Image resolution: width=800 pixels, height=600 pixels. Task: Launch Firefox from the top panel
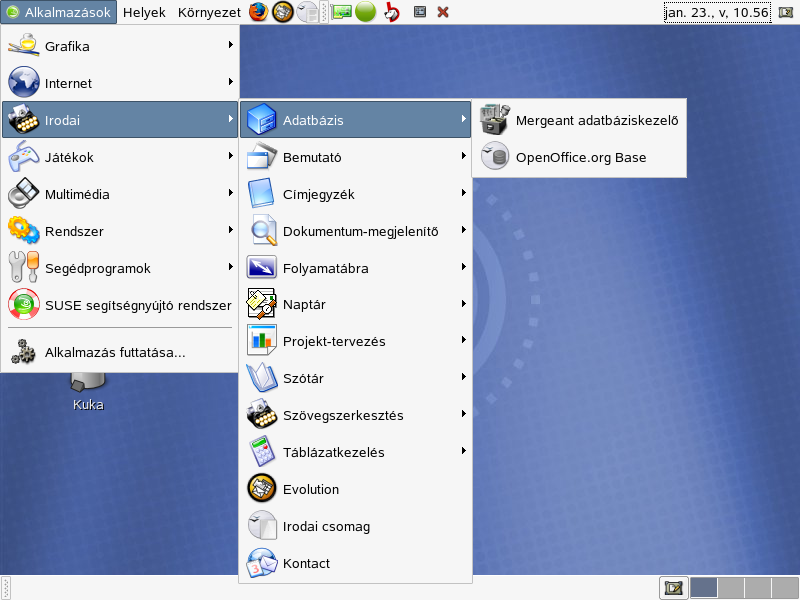coord(259,12)
